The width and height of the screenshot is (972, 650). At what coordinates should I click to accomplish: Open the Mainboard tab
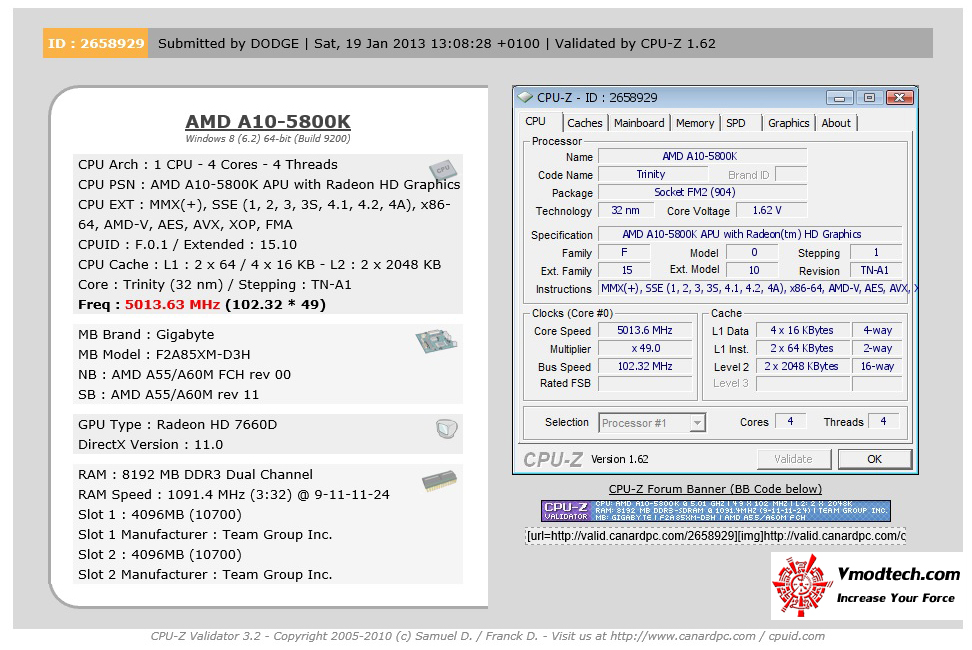639,123
